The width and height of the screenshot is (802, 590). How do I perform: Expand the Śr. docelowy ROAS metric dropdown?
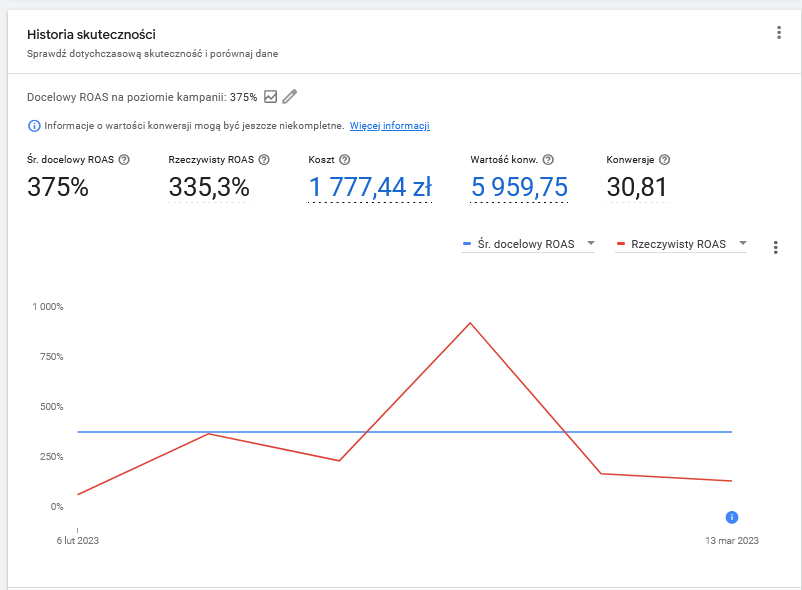(x=591, y=243)
